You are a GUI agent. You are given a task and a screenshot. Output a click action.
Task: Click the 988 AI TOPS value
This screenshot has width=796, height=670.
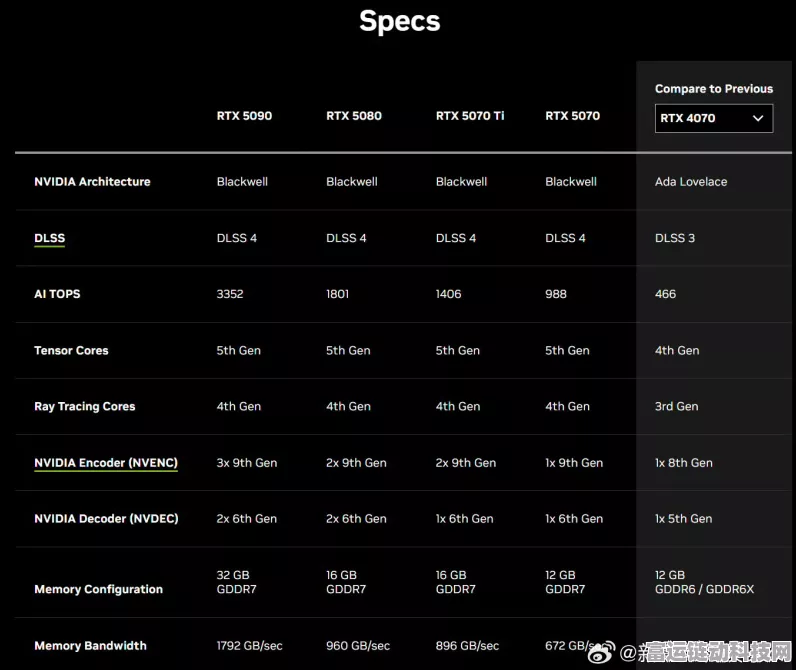pos(556,294)
